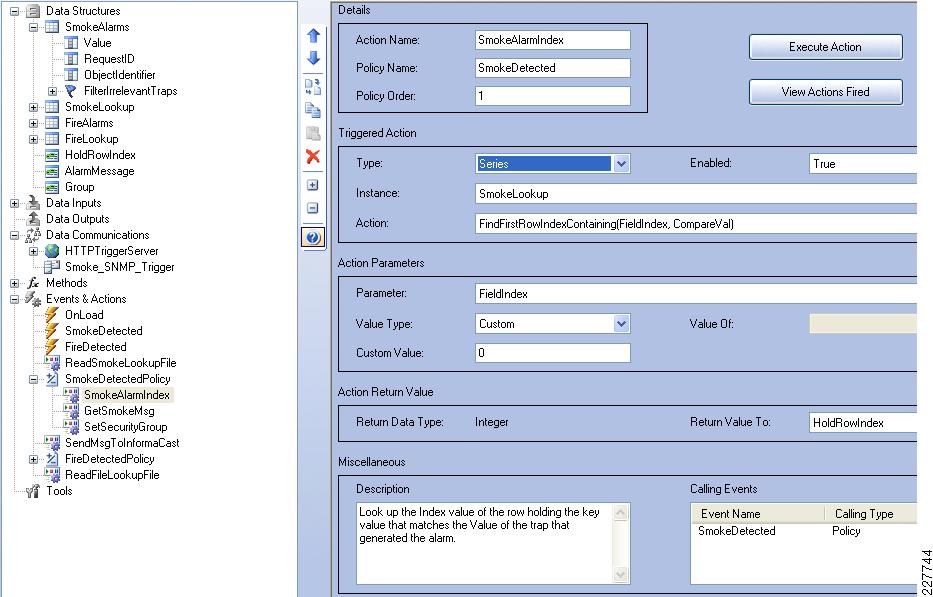This screenshot has width=933, height=597.
Task: Collapse the SmokeAlarms tree node
Action: 33,27
